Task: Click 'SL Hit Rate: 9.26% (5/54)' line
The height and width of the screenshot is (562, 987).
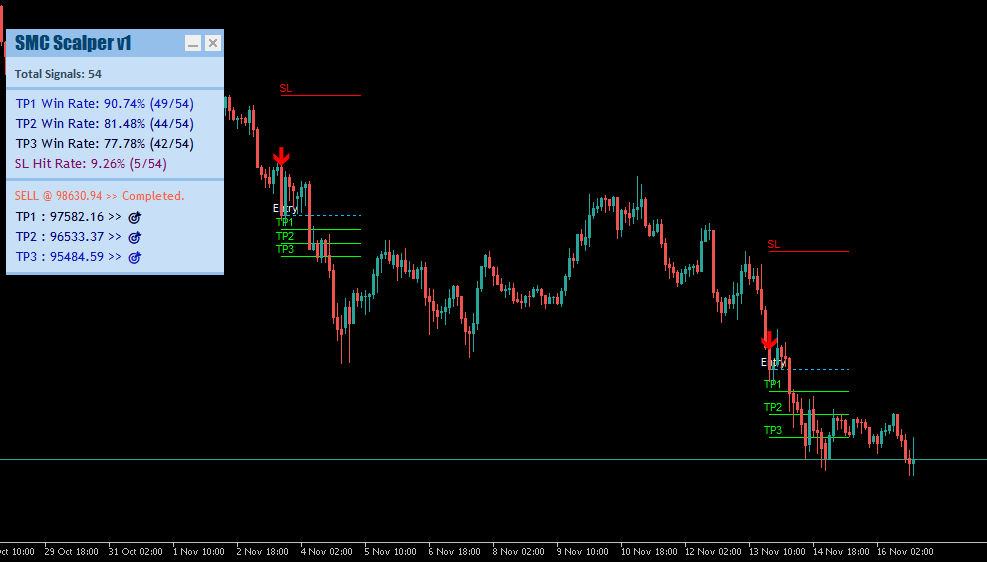Action: coord(91,164)
